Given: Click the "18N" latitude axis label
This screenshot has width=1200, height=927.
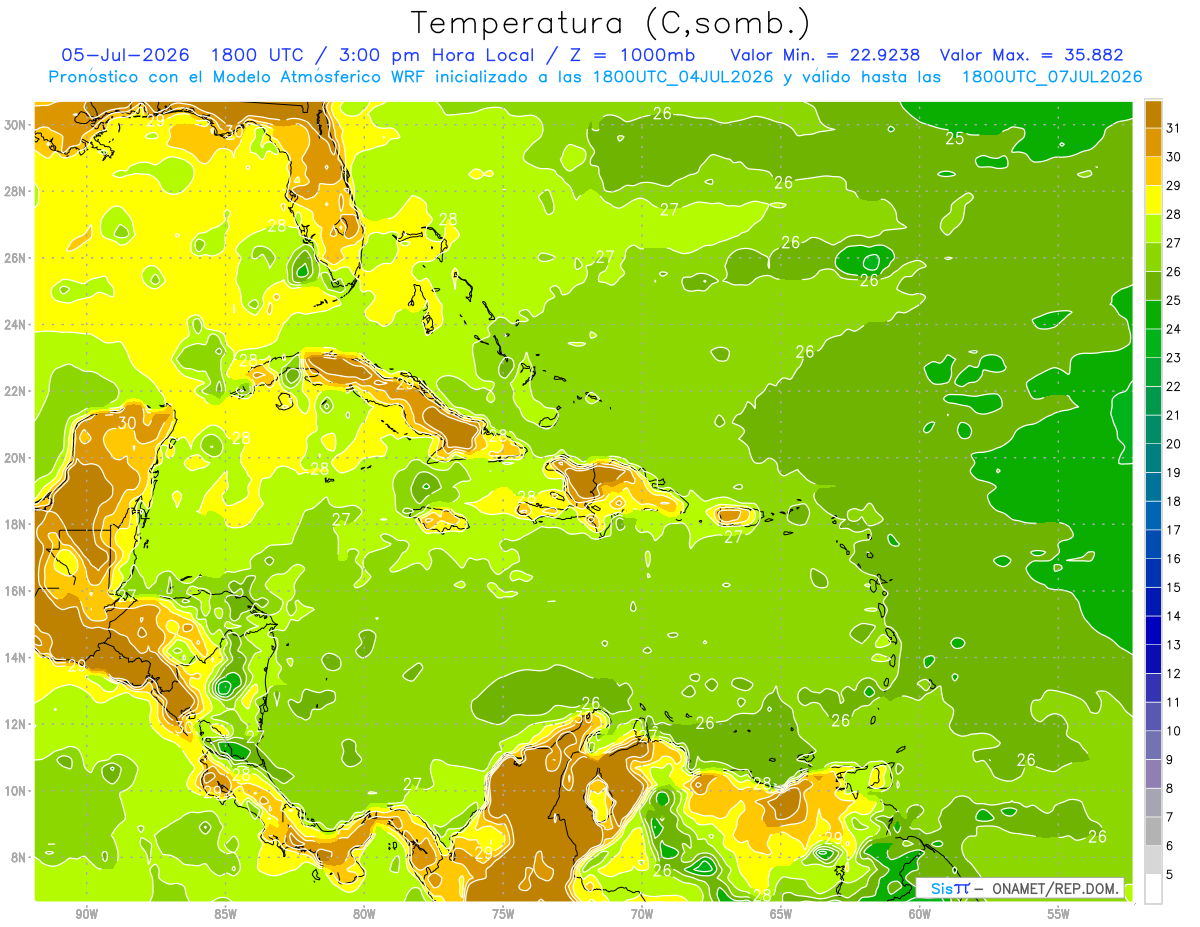Looking at the screenshot, I should 16,524.
